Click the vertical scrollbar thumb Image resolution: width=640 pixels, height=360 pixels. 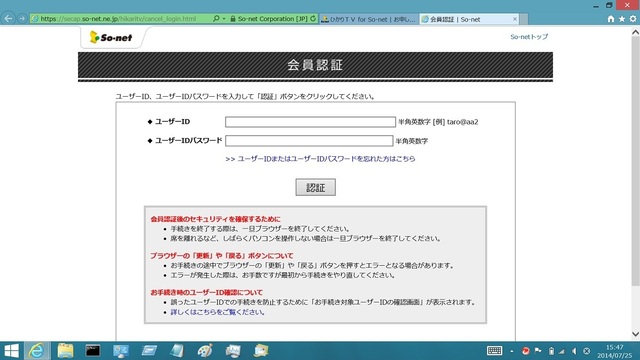pyautogui.click(x=635, y=161)
